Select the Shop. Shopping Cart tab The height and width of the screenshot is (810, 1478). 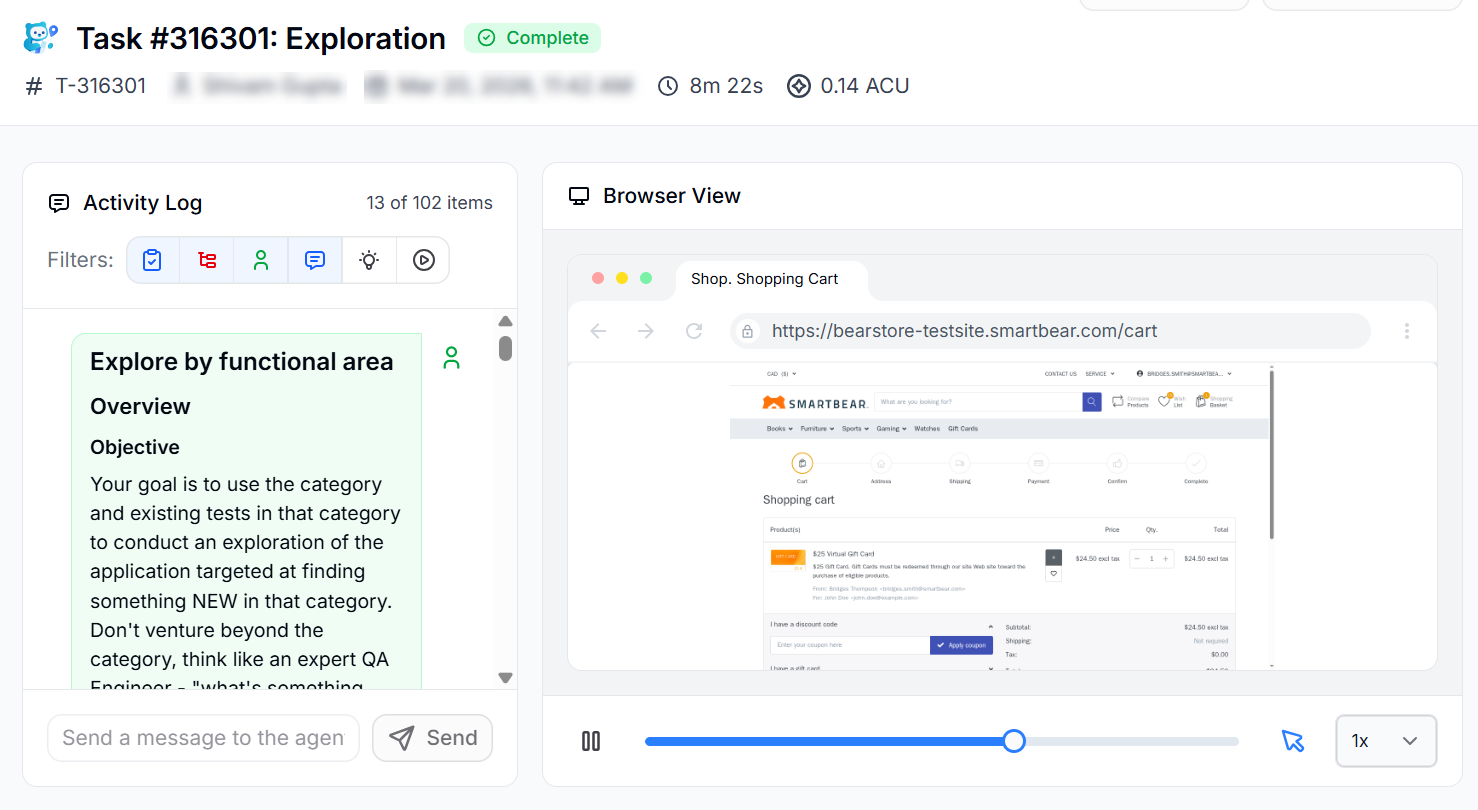[x=765, y=279]
